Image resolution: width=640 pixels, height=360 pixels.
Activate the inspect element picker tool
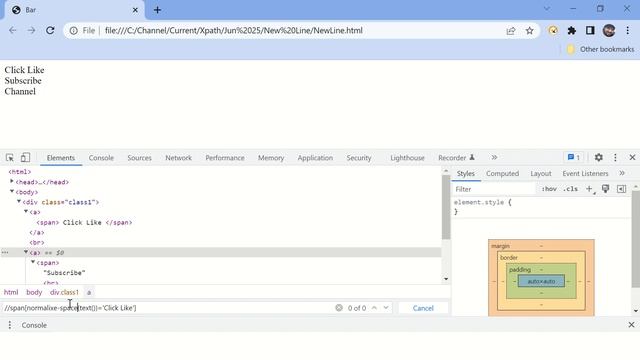[x=10, y=158]
